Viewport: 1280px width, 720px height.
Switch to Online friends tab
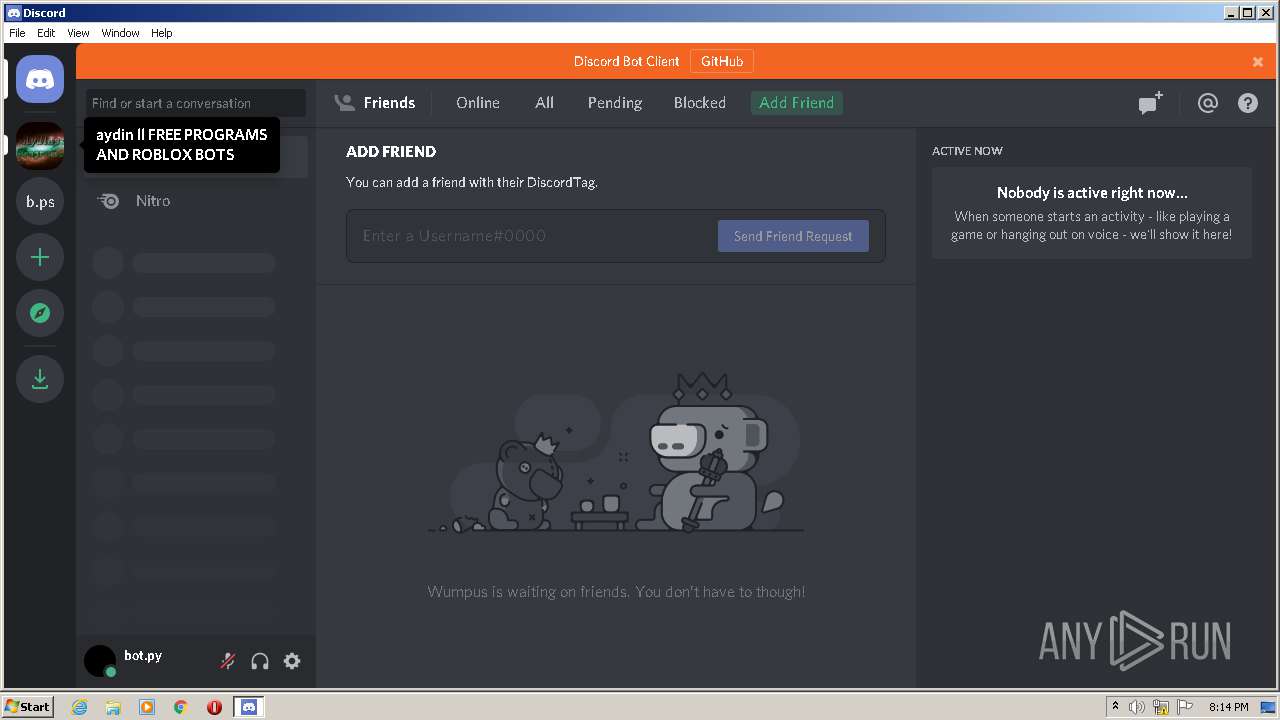478,103
